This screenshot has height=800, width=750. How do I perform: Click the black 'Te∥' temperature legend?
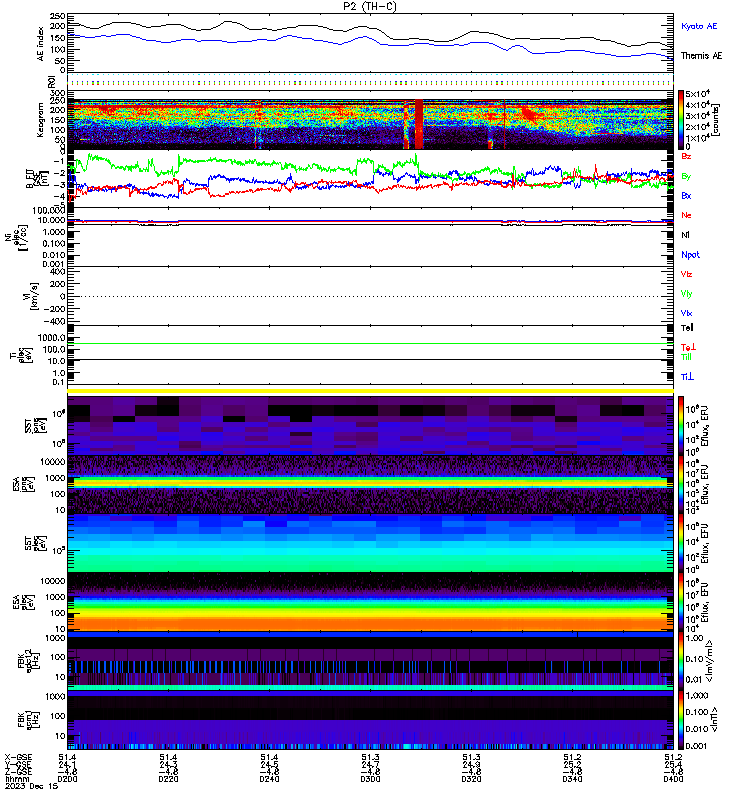point(687,328)
